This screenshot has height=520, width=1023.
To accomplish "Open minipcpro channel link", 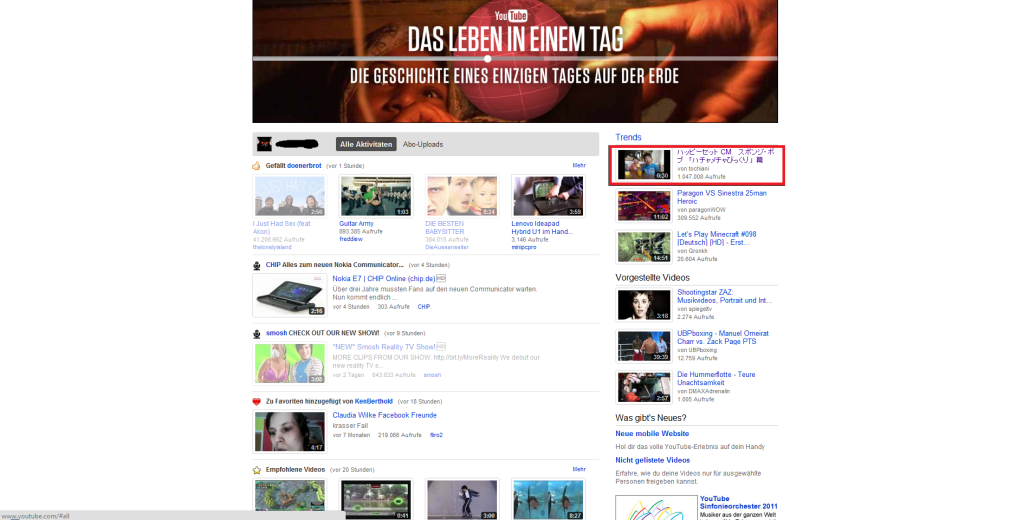I will click(x=524, y=247).
